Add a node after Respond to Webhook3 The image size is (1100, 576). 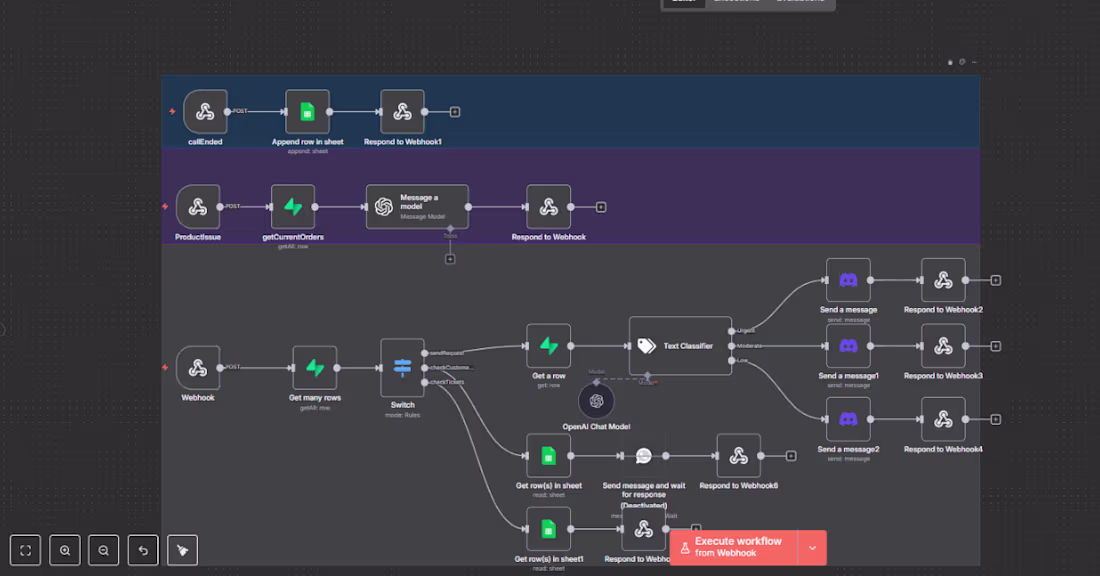coord(995,346)
